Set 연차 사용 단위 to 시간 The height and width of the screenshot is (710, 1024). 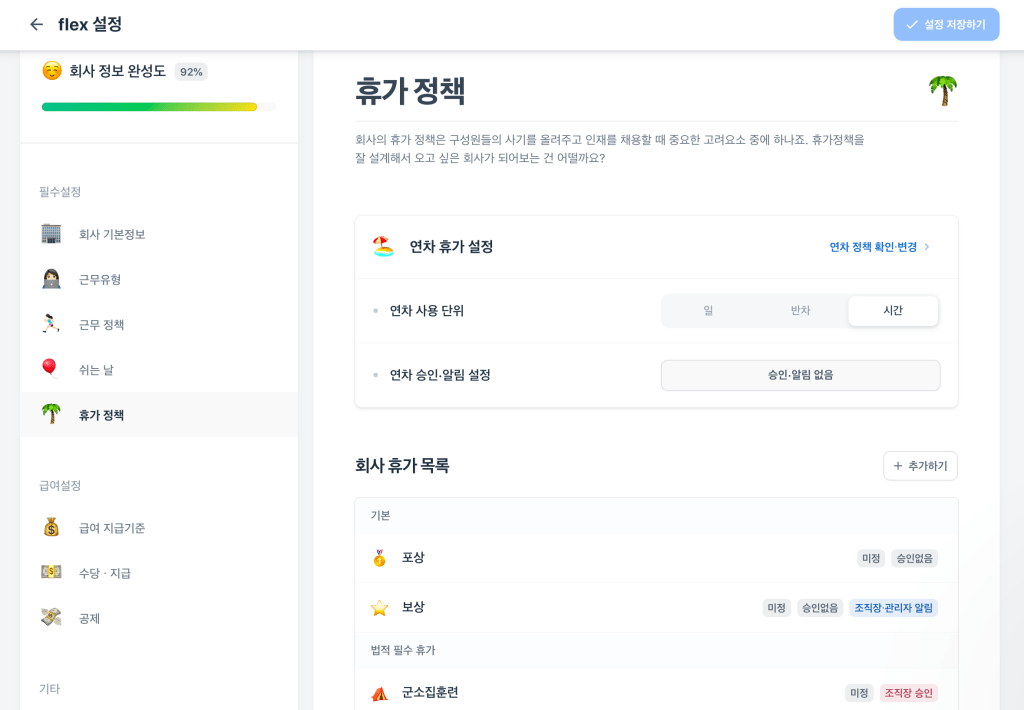893,310
